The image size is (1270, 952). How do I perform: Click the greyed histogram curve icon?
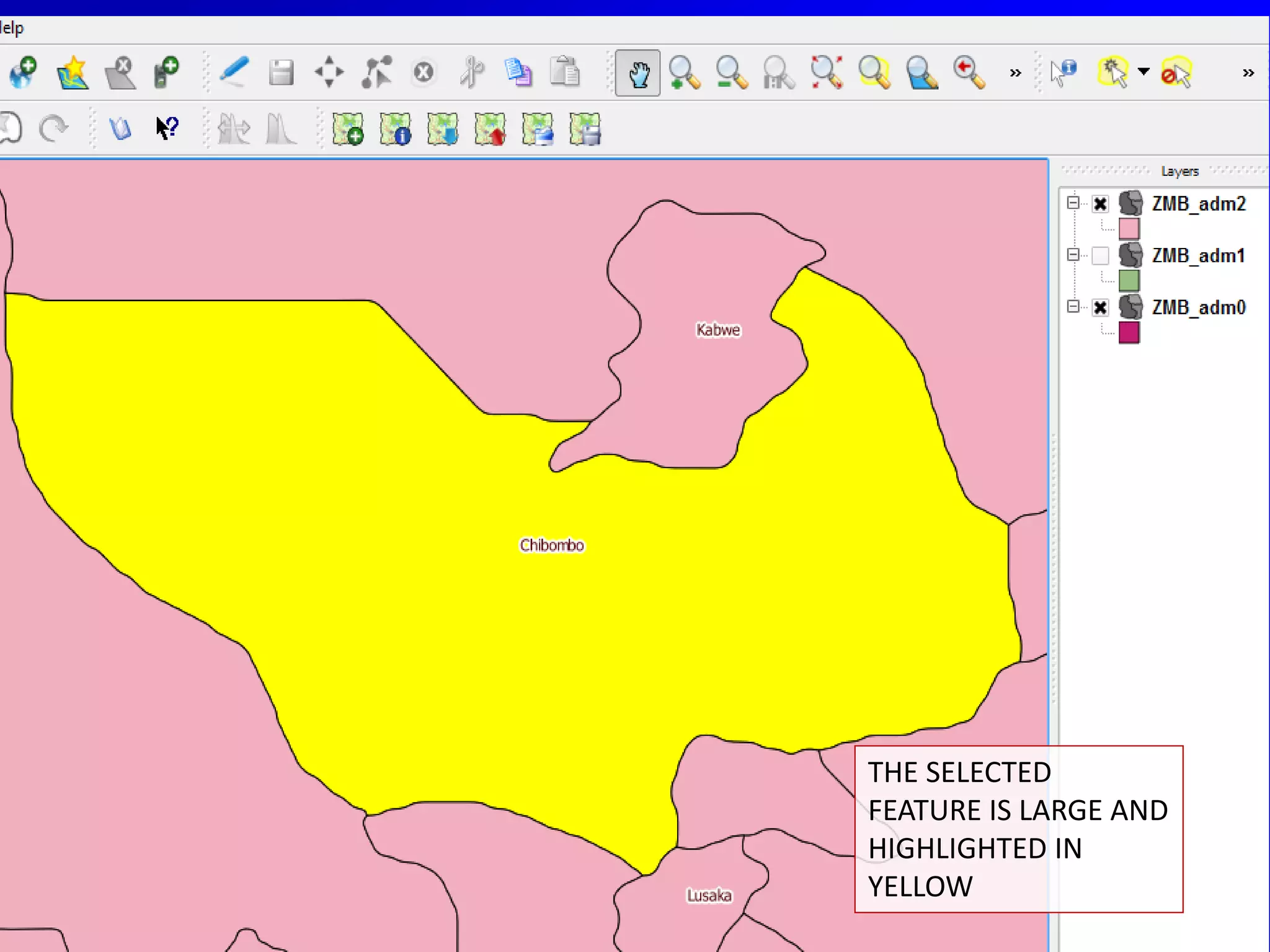(281, 129)
